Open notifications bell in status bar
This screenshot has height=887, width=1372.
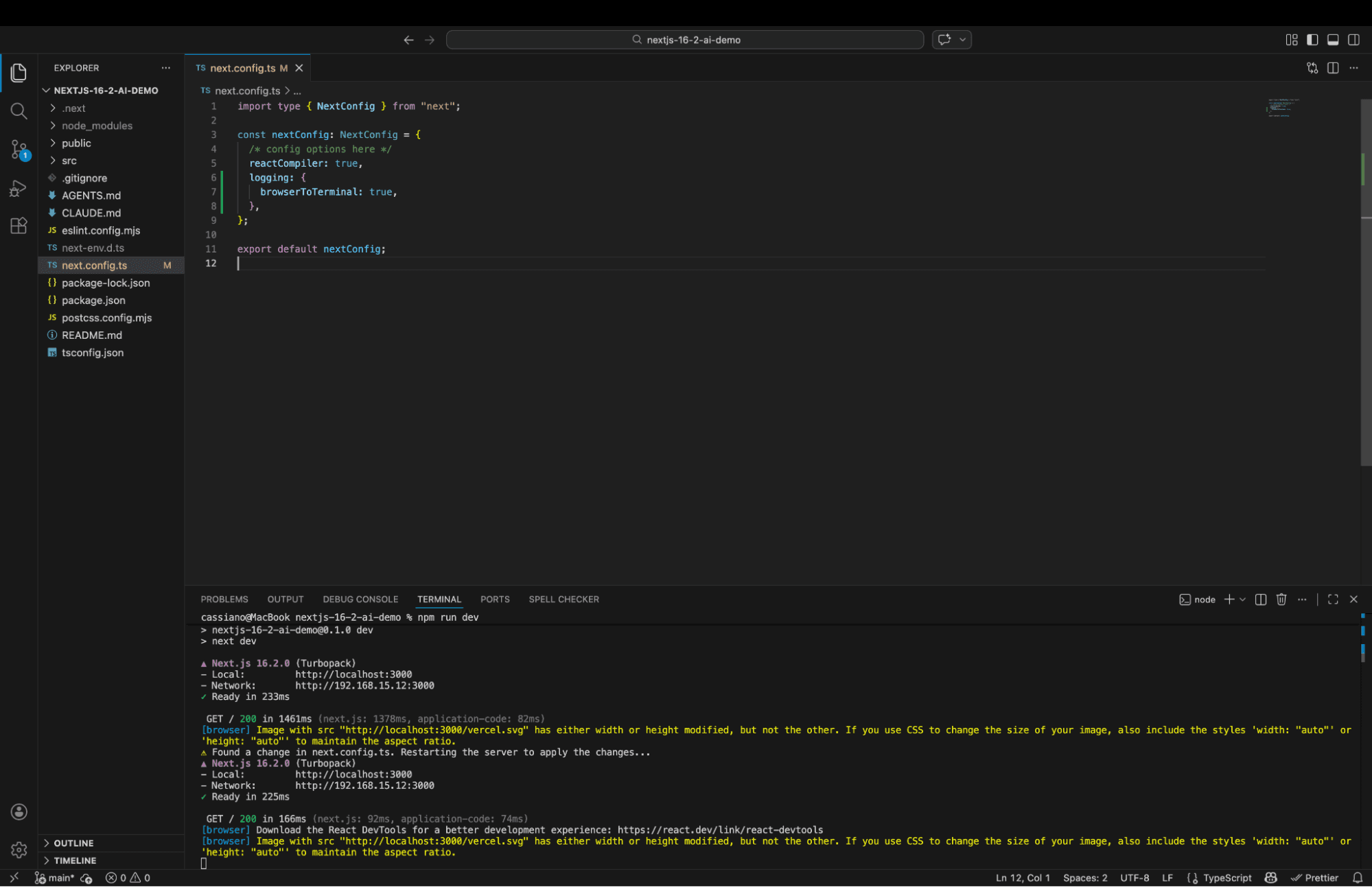coord(1357,877)
